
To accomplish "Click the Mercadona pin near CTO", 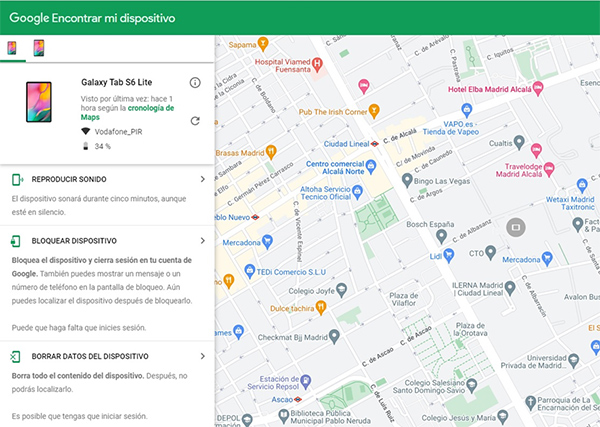I will [548, 259].
